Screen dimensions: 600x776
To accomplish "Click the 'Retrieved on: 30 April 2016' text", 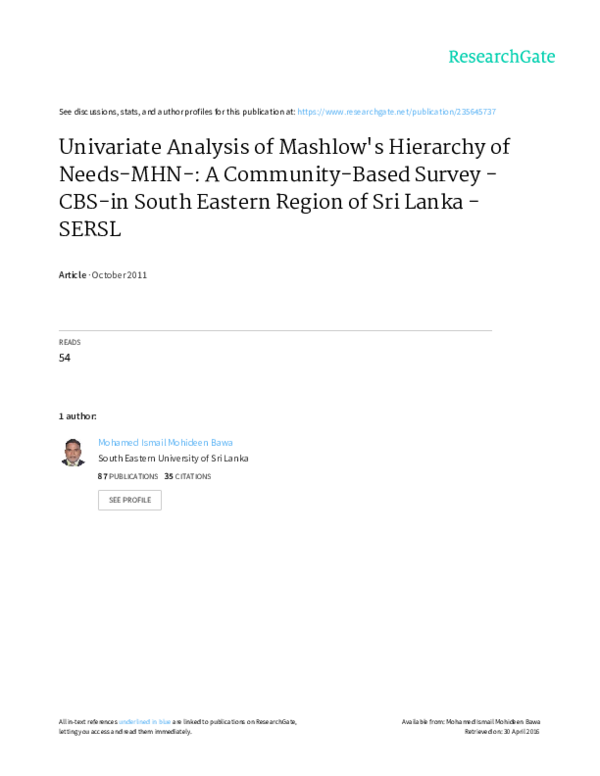I will 502,731.
